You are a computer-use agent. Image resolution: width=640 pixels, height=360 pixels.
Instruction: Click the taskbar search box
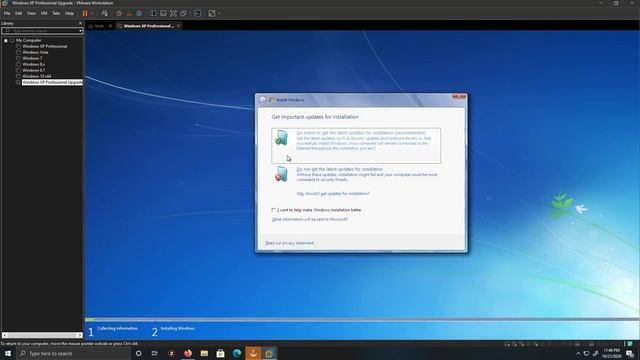pyautogui.click(x=73, y=353)
